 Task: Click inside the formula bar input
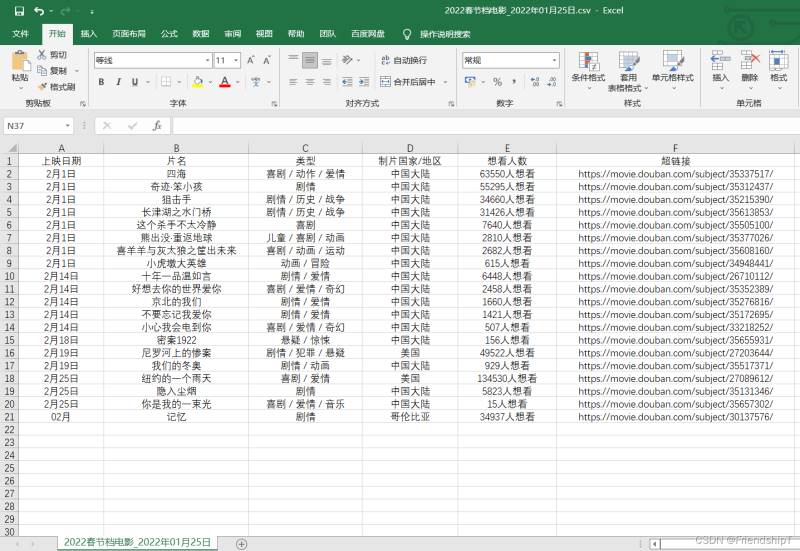(485, 126)
